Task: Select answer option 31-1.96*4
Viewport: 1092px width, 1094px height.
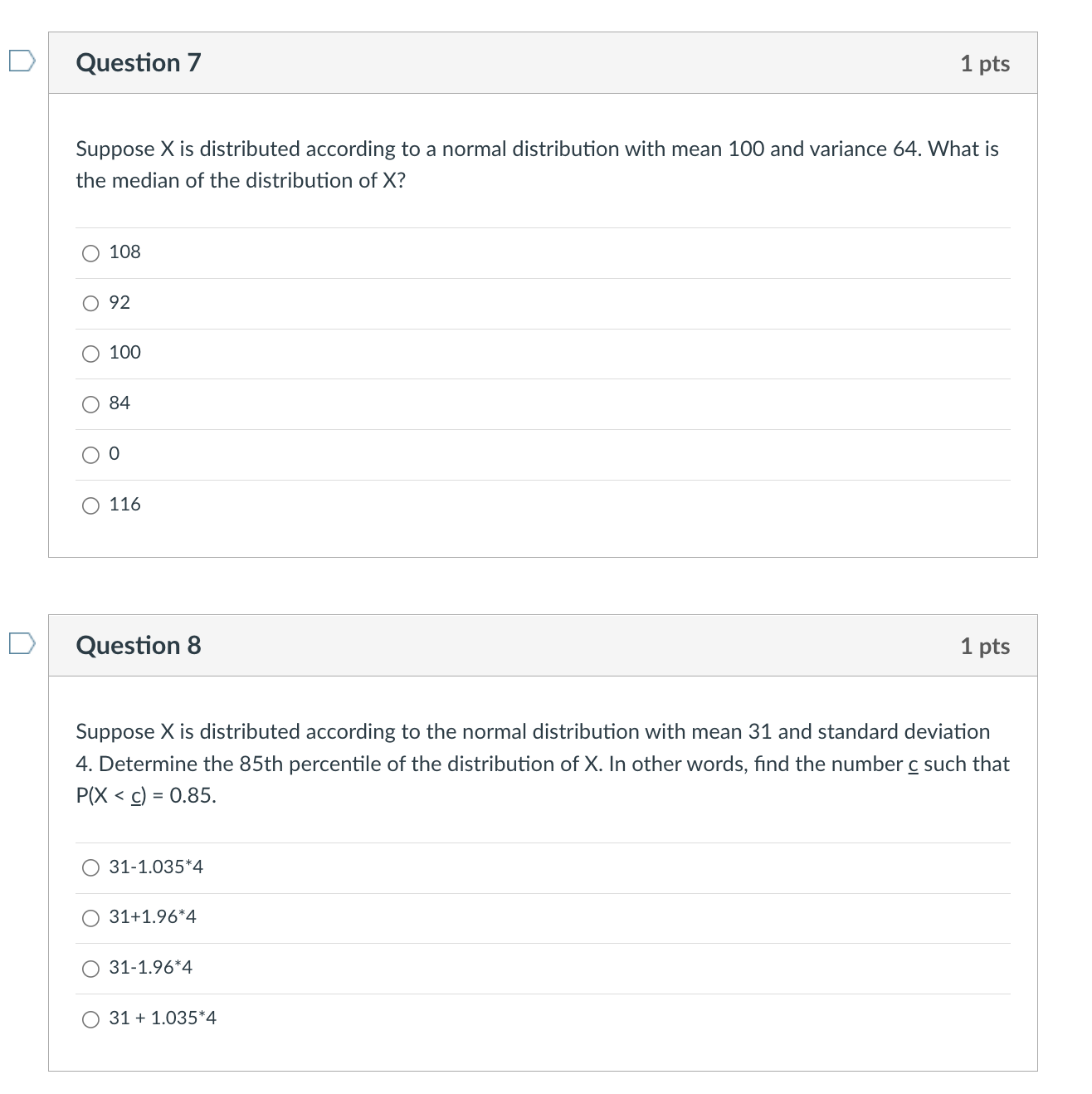Action: 90,969
